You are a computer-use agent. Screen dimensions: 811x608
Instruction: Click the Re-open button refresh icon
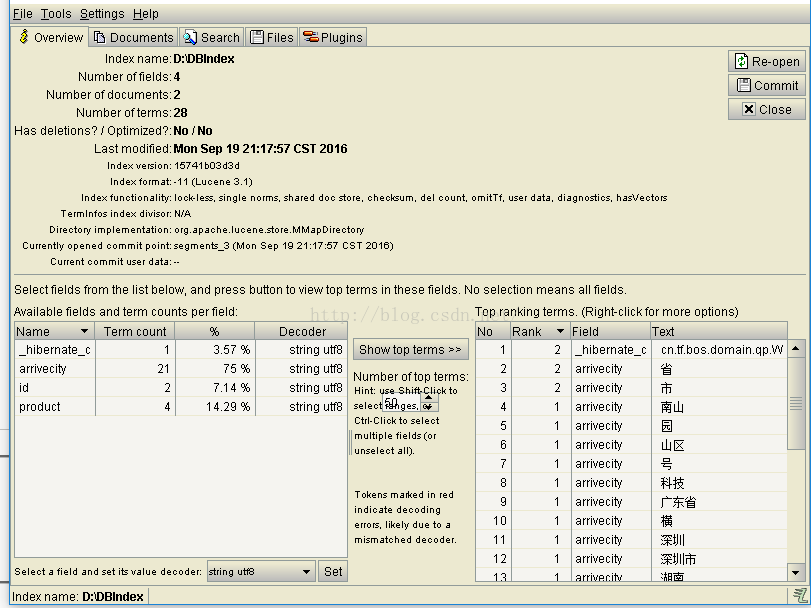click(x=741, y=61)
